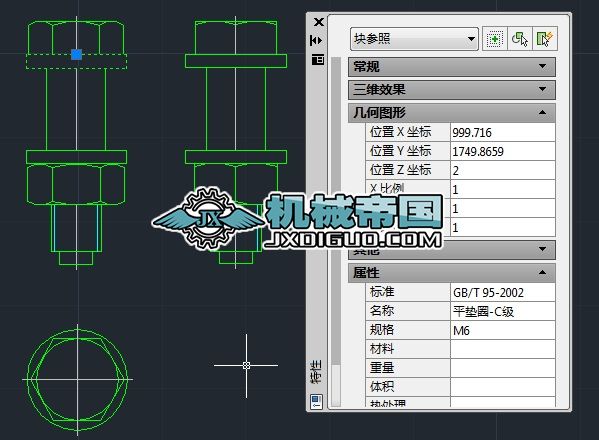Click the small panel icon at sidebar bottom
This screenshot has width=599, height=440.
click(317, 402)
